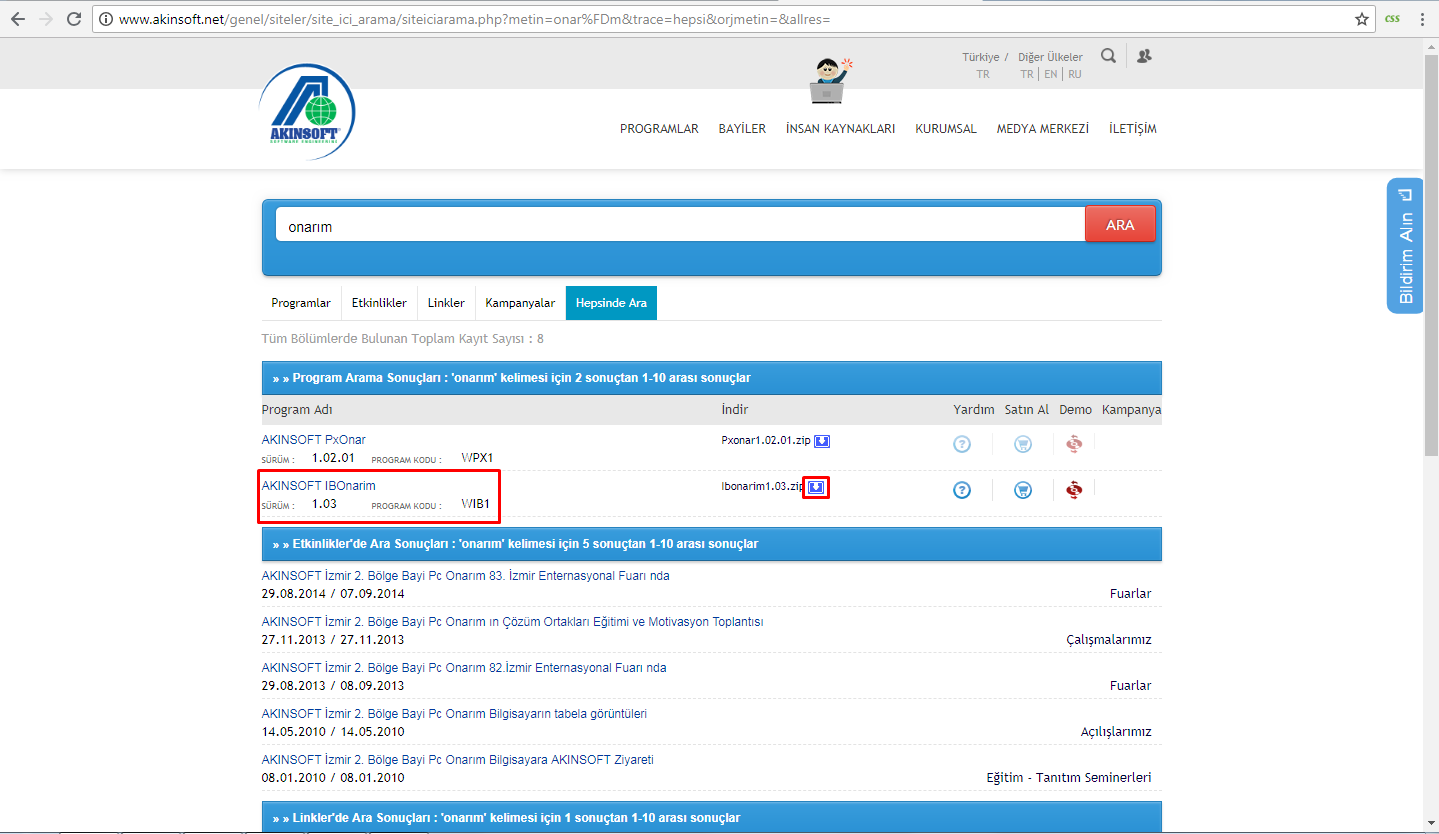This screenshot has height=834, width=1439.
Task: Open the KURUMSAL menu
Action: (x=946, y=129)
